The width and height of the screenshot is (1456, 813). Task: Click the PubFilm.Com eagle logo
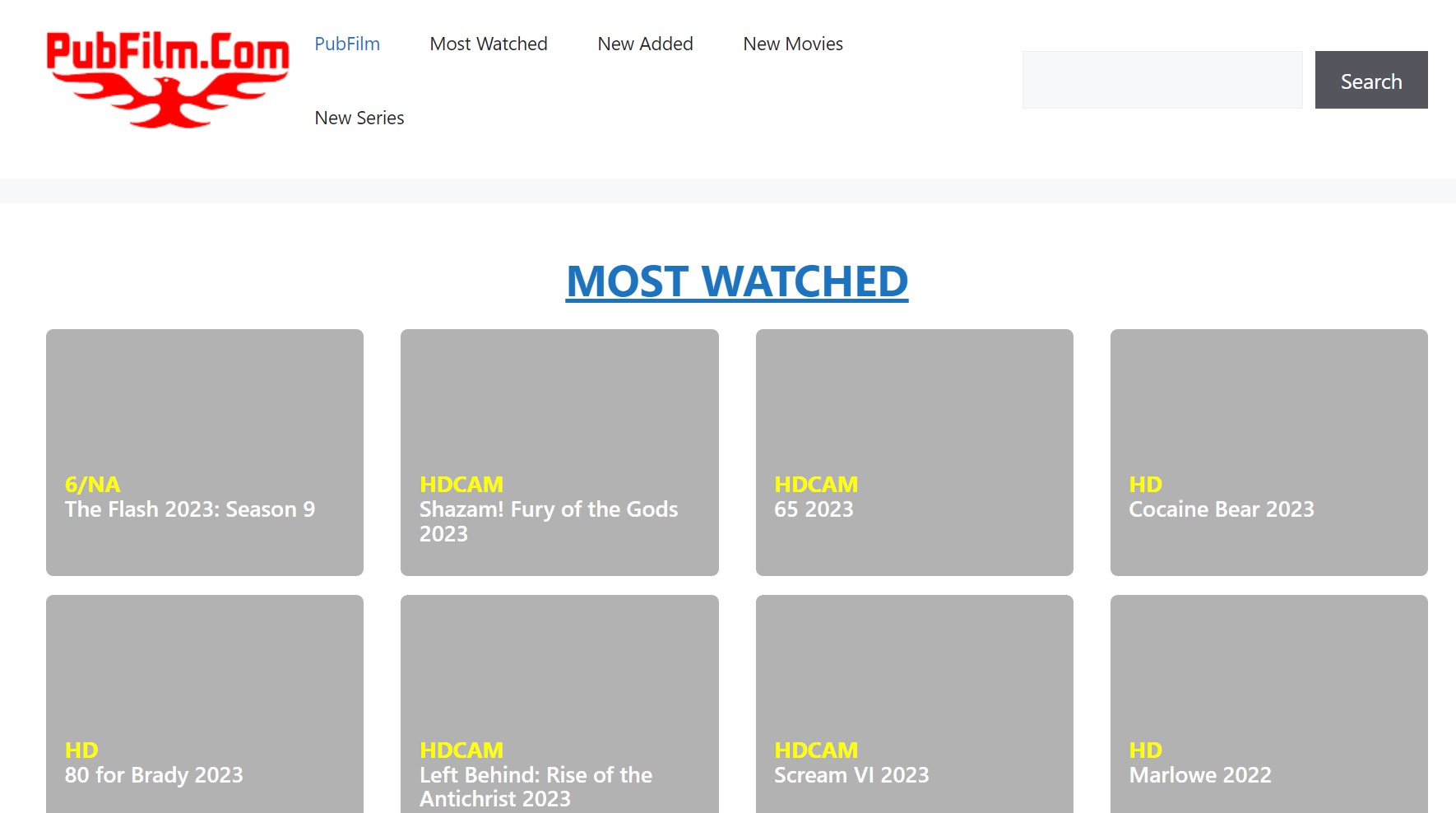168,80
